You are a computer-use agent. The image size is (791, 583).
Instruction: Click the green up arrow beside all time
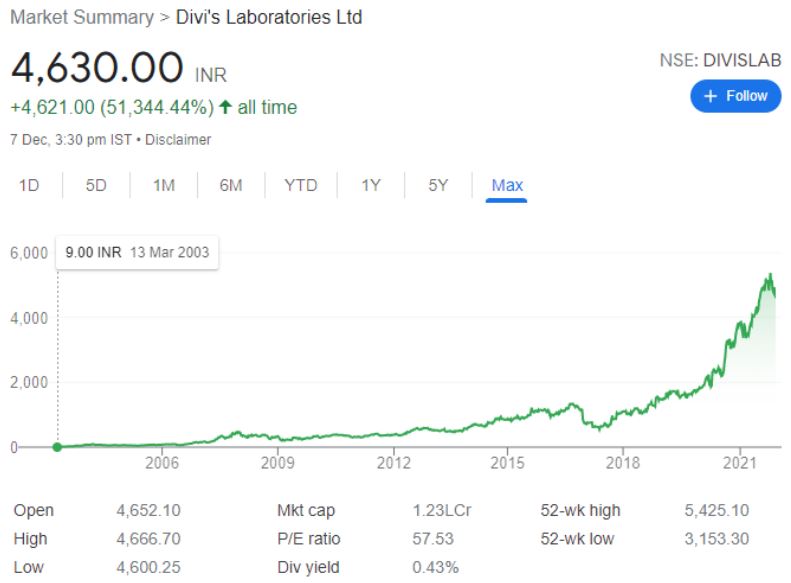click(226, 107)
